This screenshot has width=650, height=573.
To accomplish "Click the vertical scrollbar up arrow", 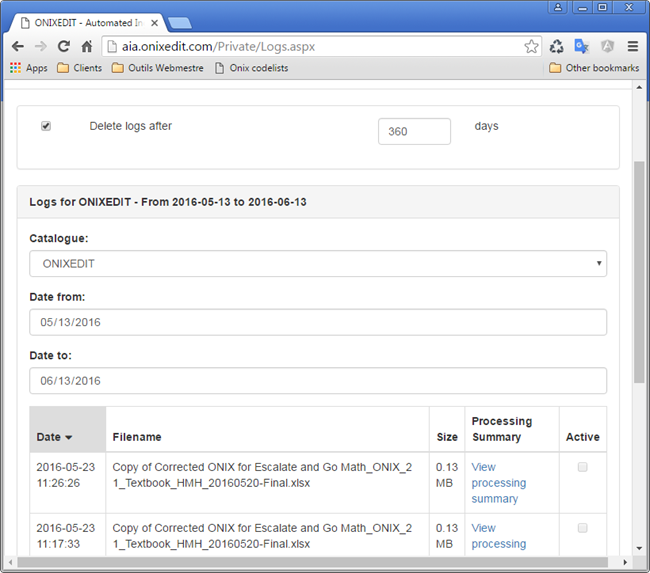I will 639,87.
